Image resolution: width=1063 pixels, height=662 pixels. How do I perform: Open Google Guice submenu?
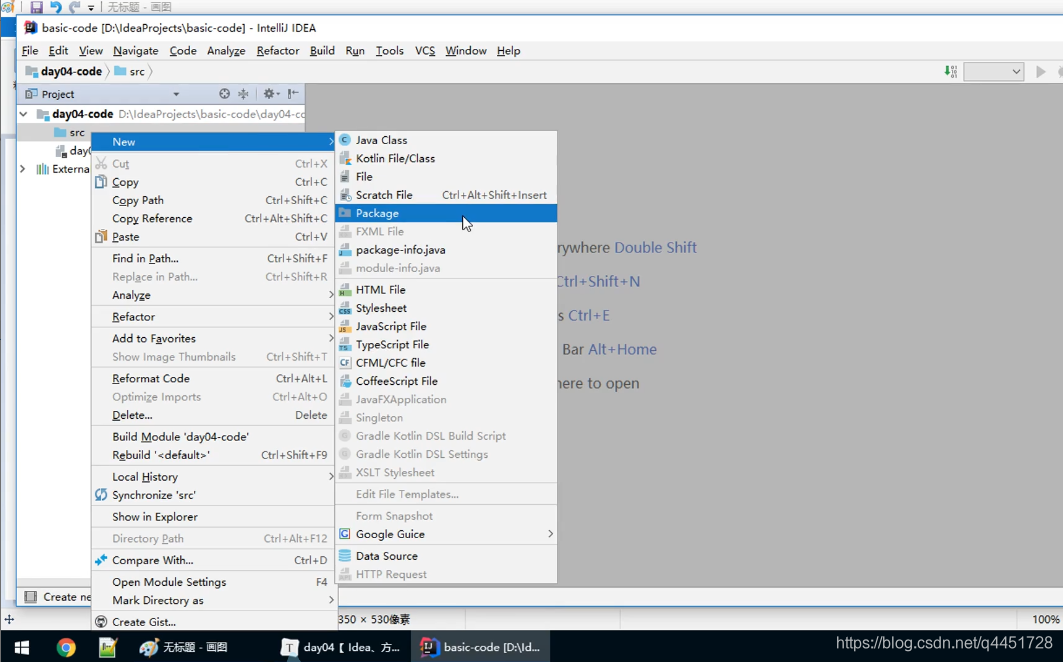tap(446, 534)
